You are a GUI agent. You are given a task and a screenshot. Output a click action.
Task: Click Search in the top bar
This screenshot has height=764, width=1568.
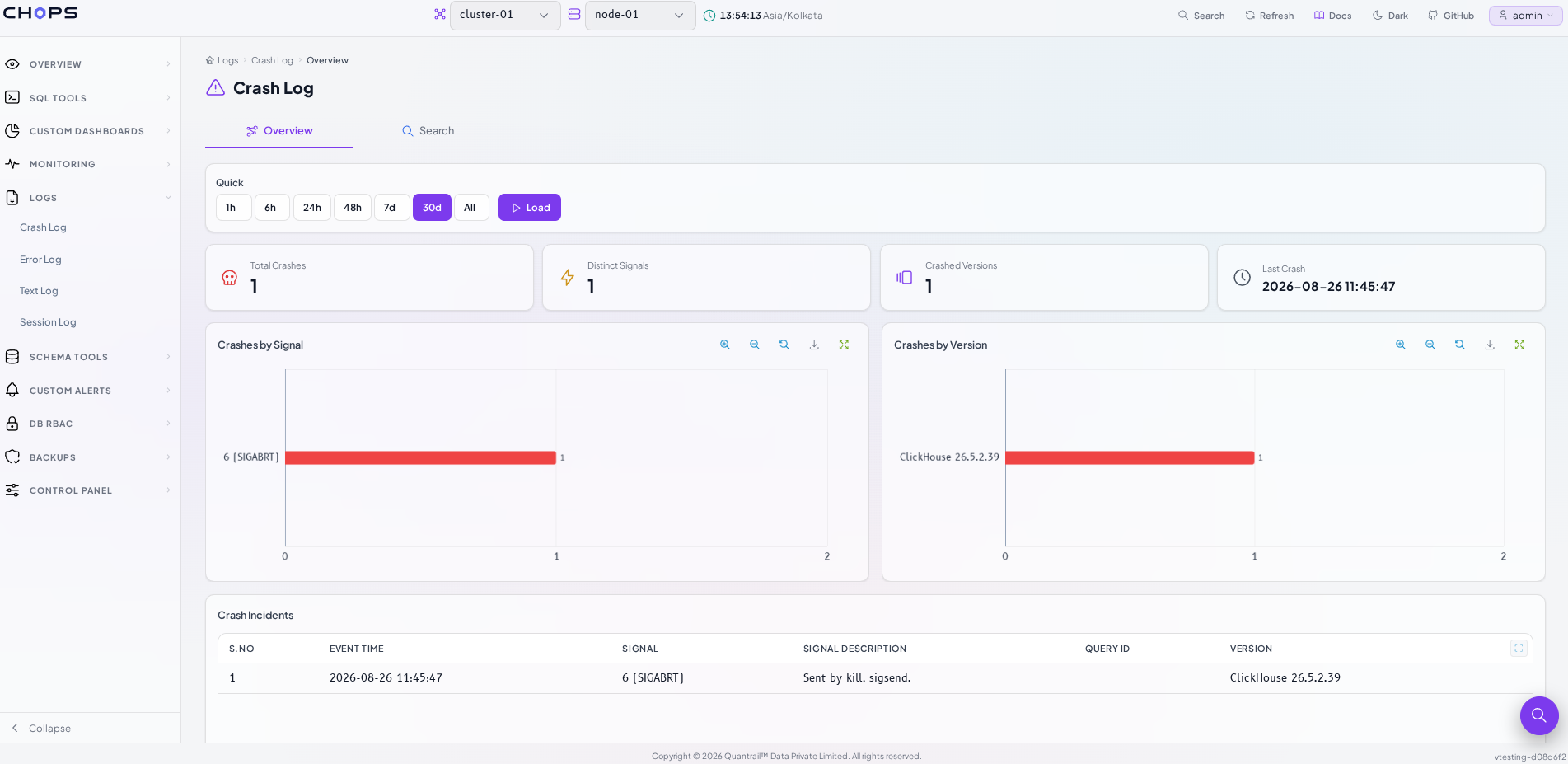point(1201,16)
